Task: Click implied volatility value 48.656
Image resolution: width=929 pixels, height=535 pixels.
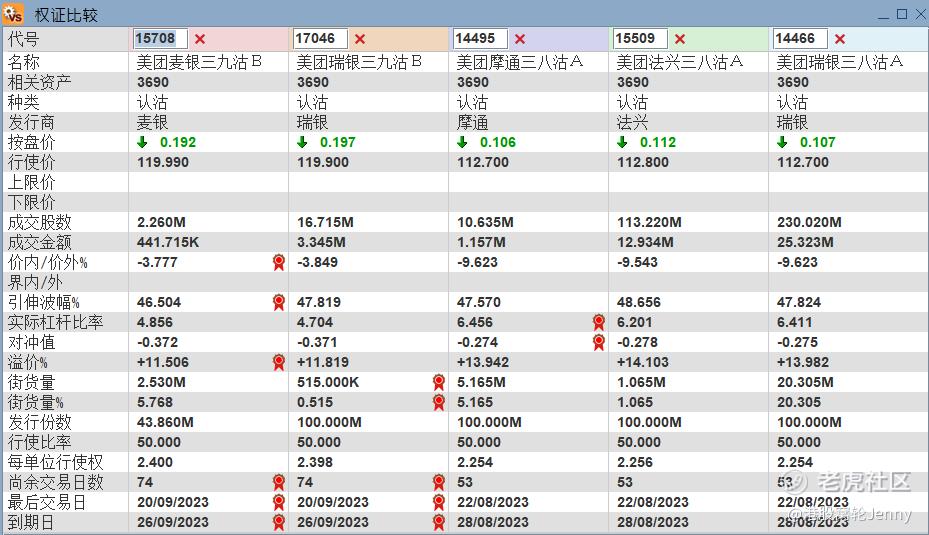Action: click(639, 302)
